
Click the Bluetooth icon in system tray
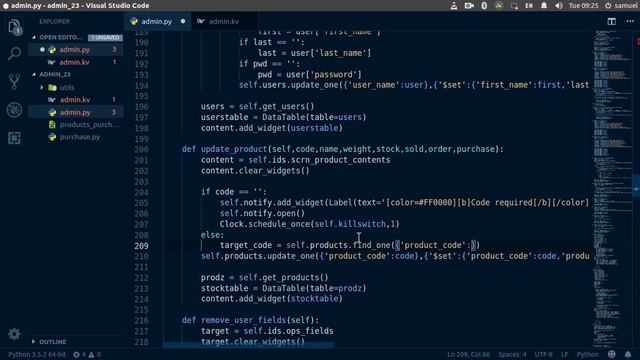coord(484,6)
